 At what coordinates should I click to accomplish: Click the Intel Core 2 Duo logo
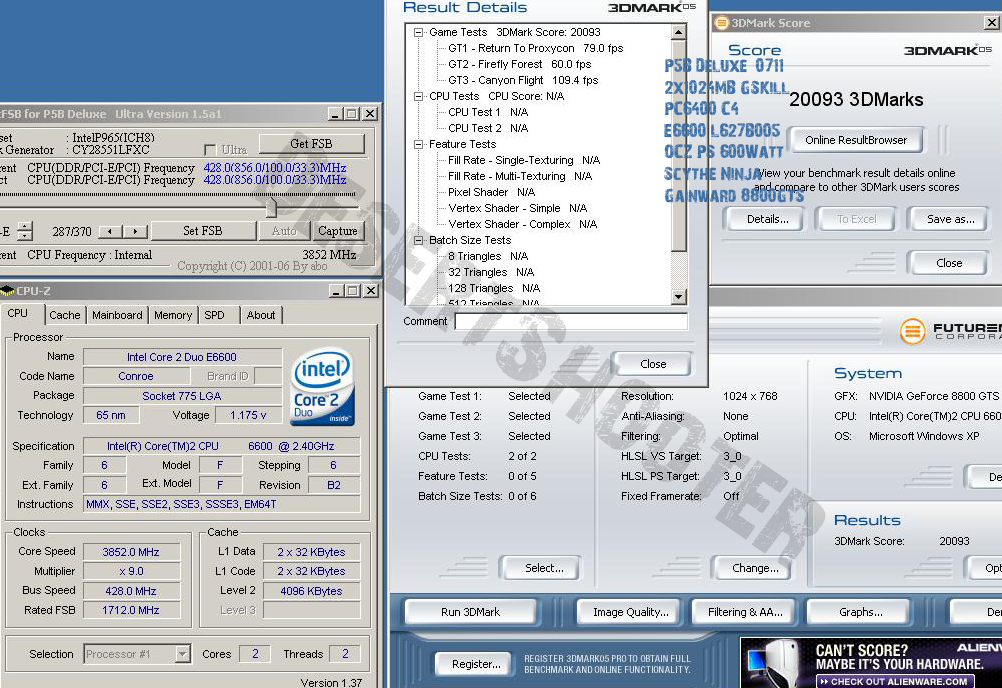coord(323,388)
